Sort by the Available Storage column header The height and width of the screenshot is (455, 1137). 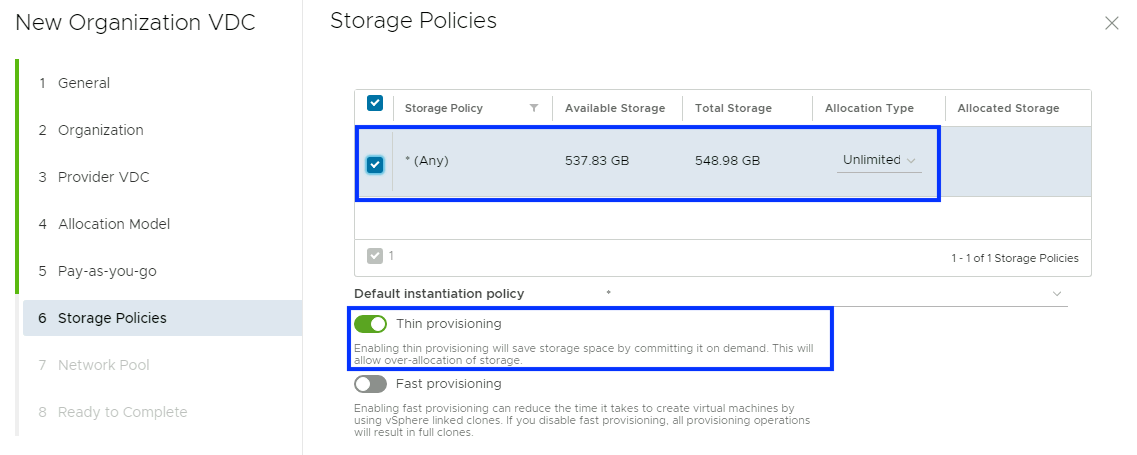coord(615,108)
